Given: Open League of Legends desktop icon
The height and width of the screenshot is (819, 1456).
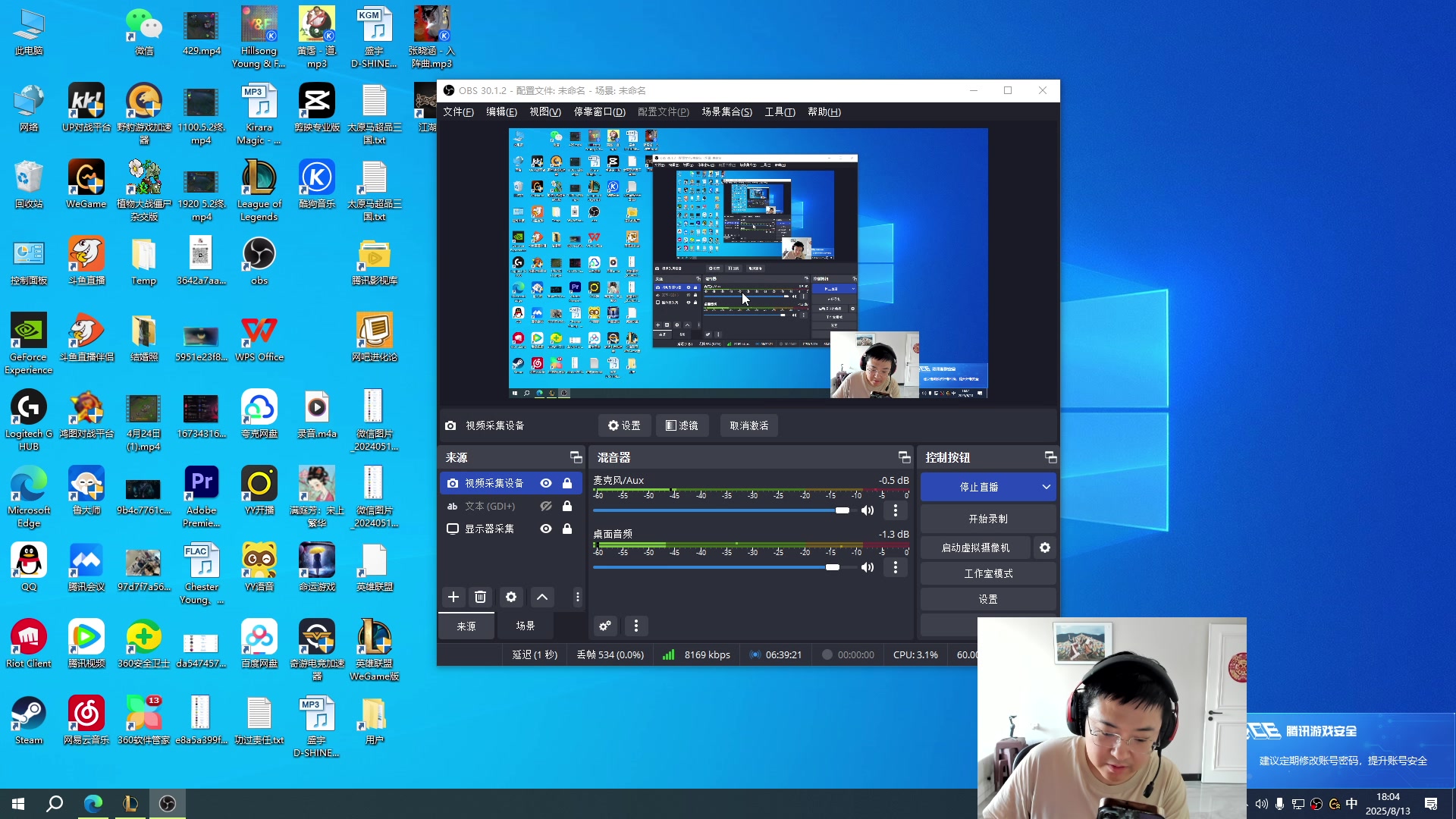Looking at the screenshot, I should (259, 191).
